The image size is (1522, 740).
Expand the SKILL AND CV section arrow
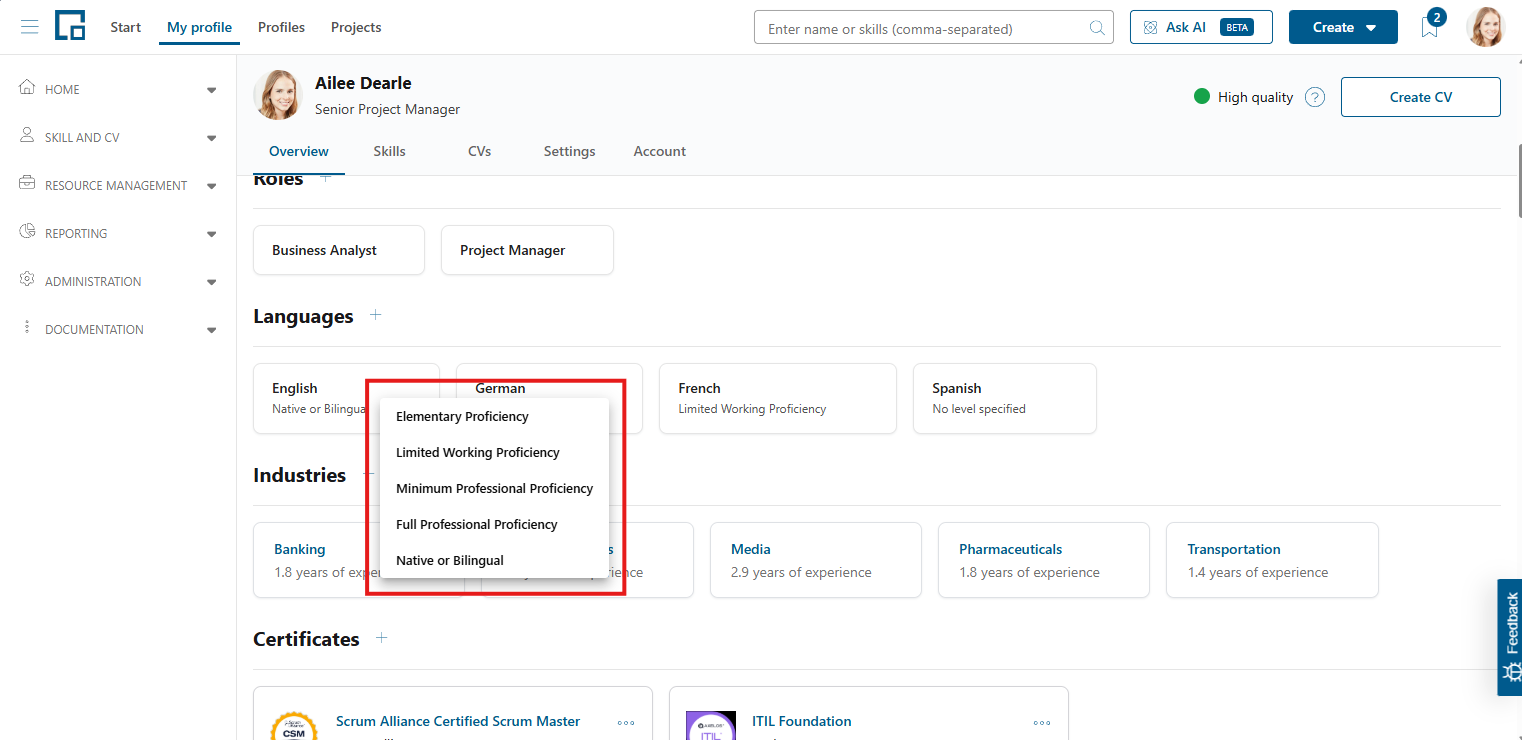(x=211, y=138)
